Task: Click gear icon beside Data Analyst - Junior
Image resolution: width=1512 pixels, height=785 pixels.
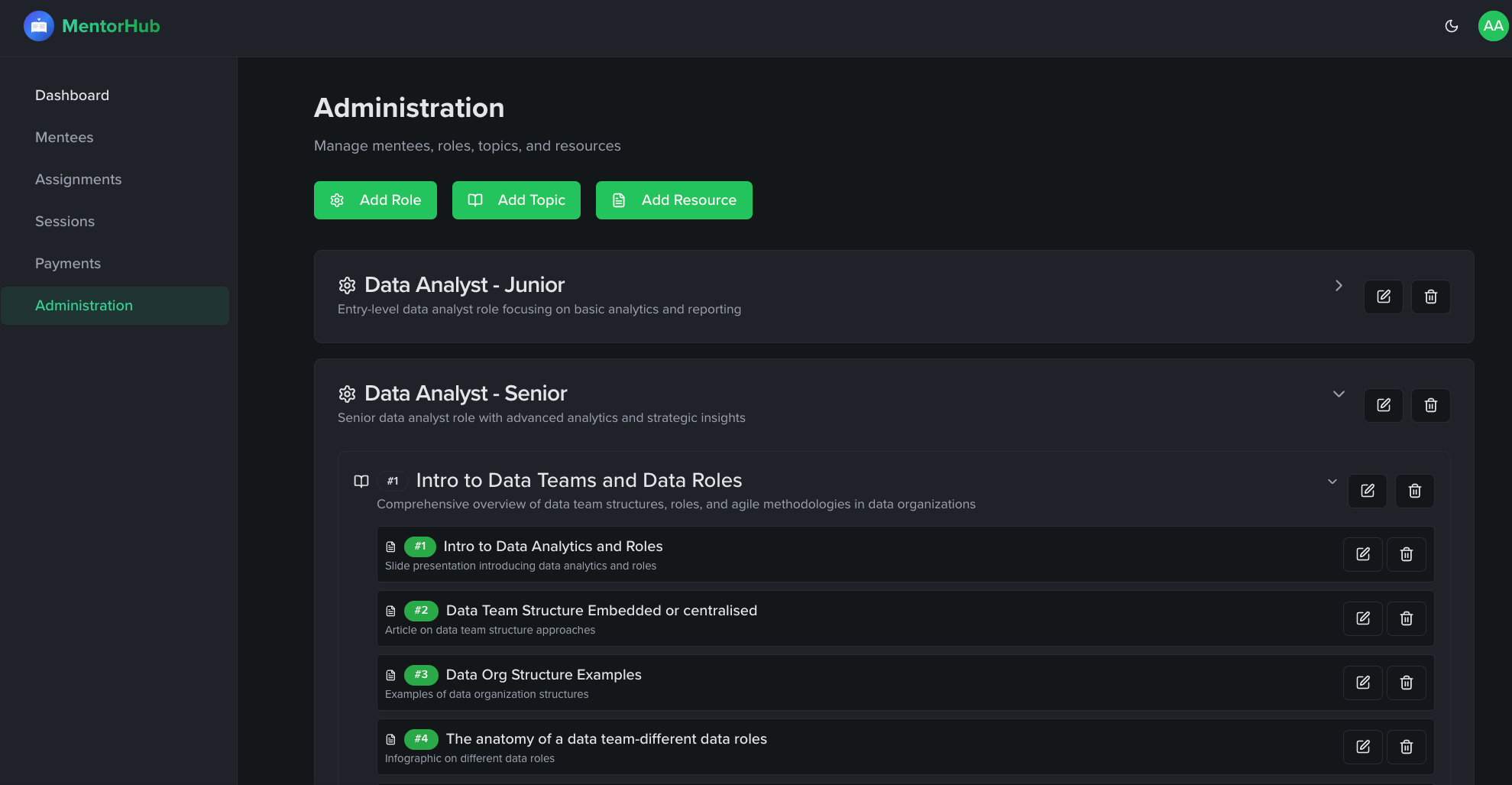Action: pyautogui.click(x=347, y=285)
